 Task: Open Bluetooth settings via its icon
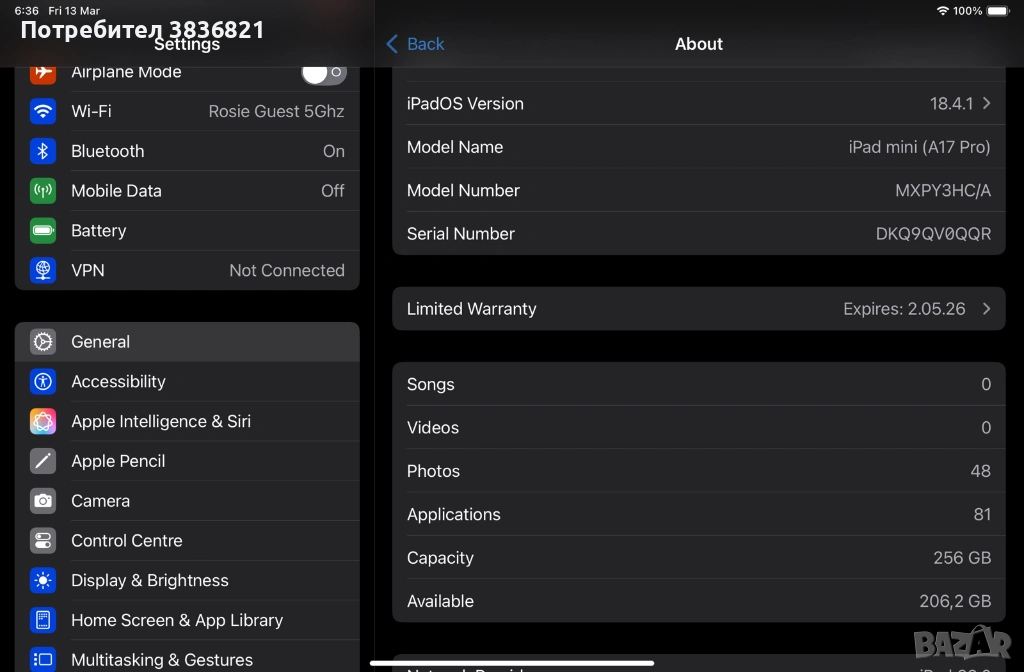pyautogui.click(x=43, y=151)
